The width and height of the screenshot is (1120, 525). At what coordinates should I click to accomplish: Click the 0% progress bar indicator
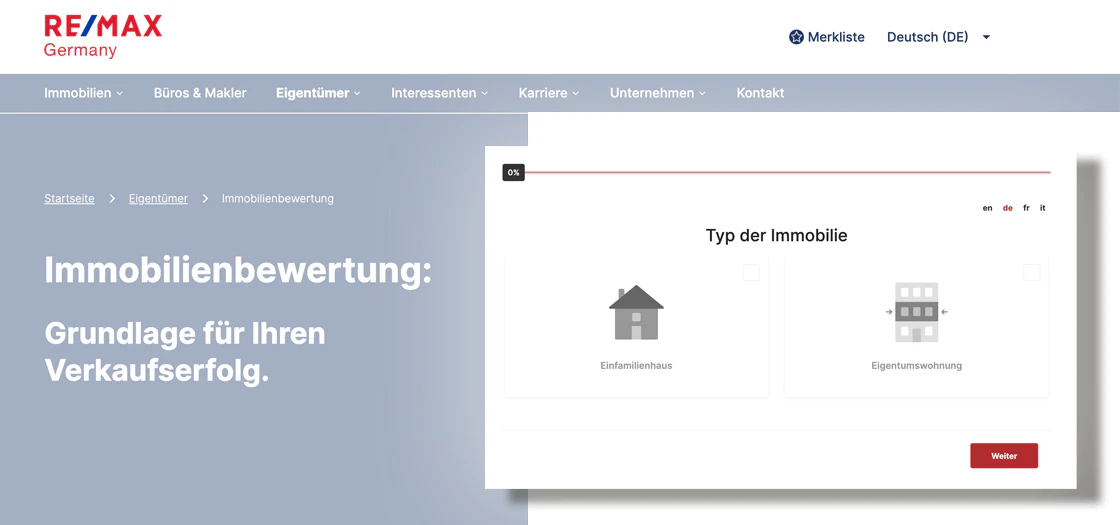[x=513, y=173]
